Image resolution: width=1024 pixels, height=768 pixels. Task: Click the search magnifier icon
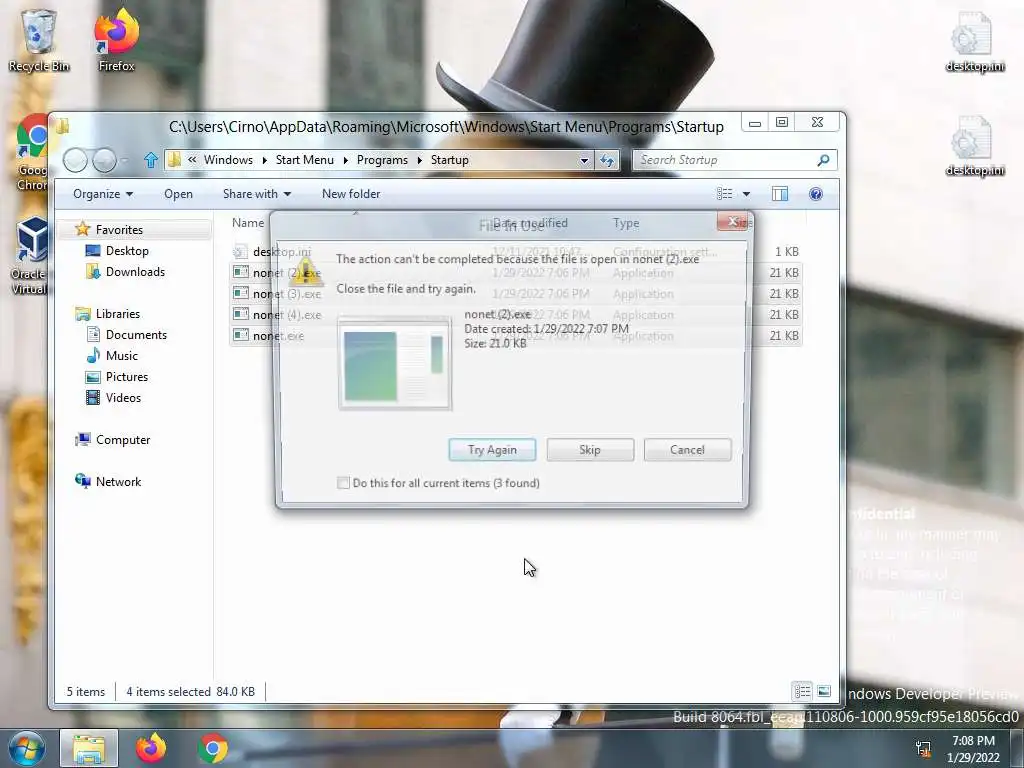[824, 160]
